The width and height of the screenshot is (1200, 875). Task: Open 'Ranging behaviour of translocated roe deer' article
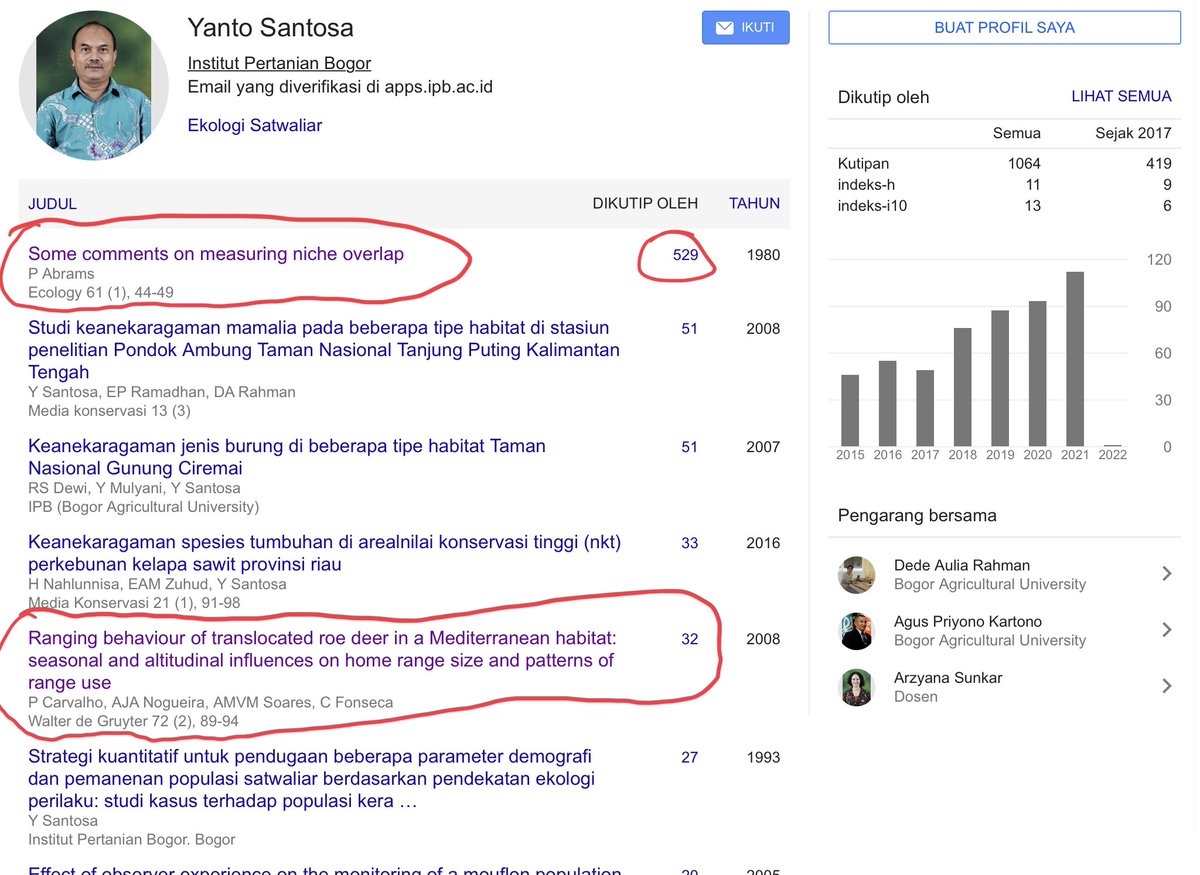(x=323, y=660)
